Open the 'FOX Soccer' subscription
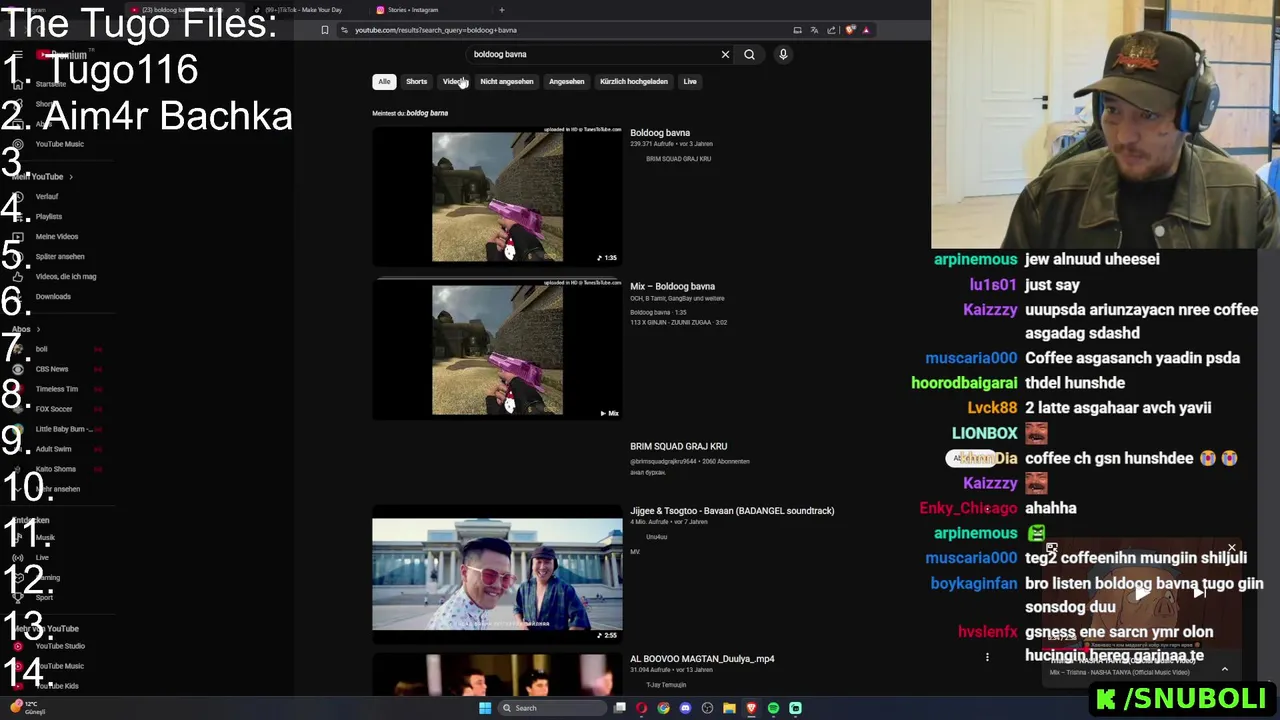This screenshot has width=1280, height=720. [x=54, y=409]
